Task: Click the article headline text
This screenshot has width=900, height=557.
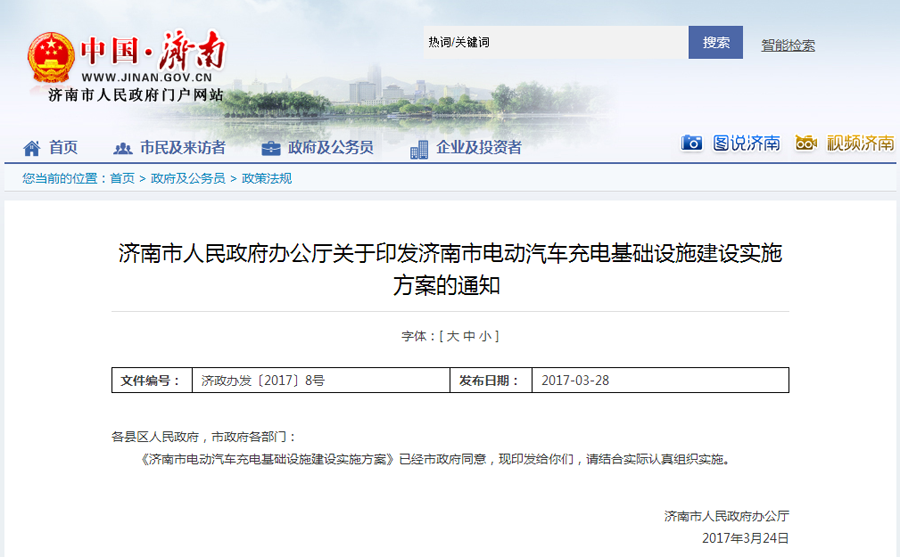Action: click(450, 269)
